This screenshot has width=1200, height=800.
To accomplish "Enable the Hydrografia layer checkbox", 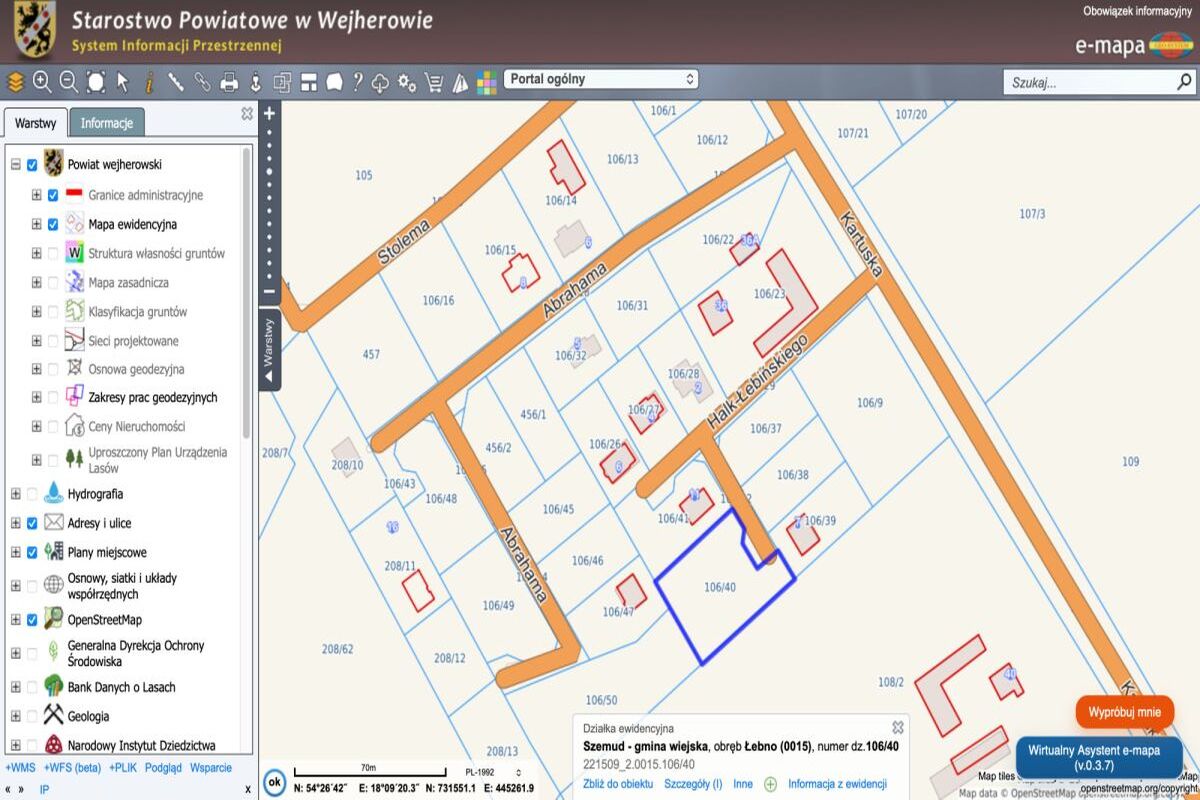I will 32,494.
